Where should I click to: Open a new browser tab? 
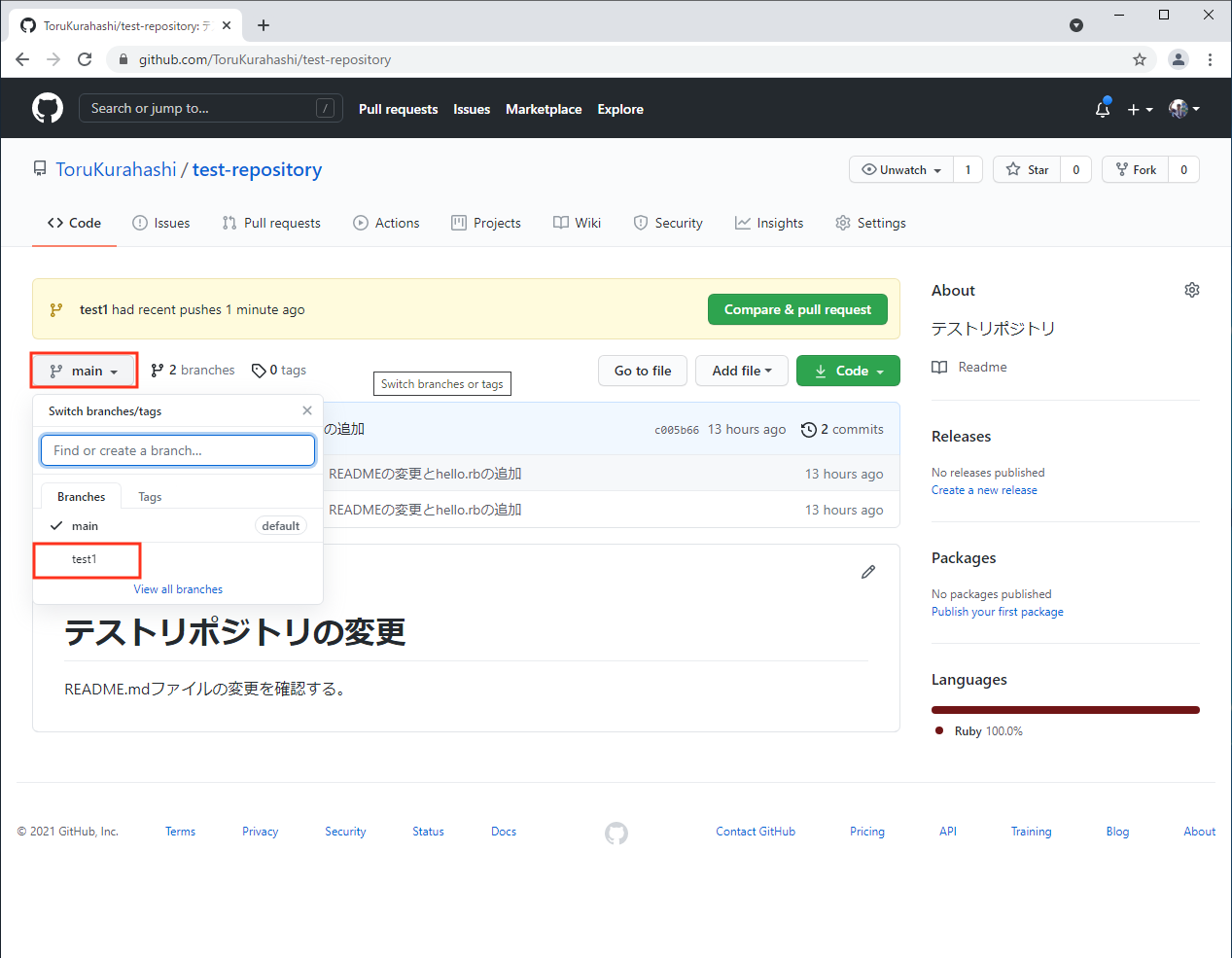264,25
